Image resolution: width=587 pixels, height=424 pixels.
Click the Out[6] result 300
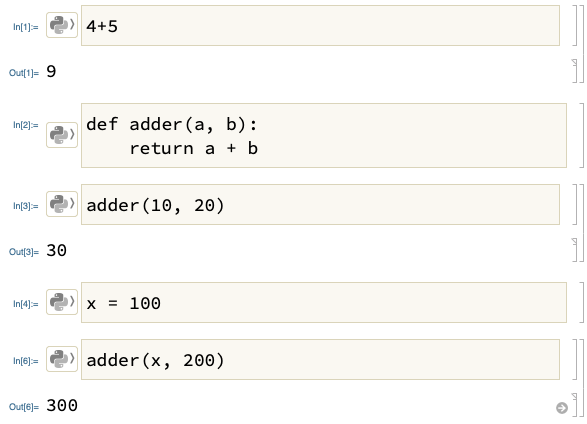tap(62, 406)
